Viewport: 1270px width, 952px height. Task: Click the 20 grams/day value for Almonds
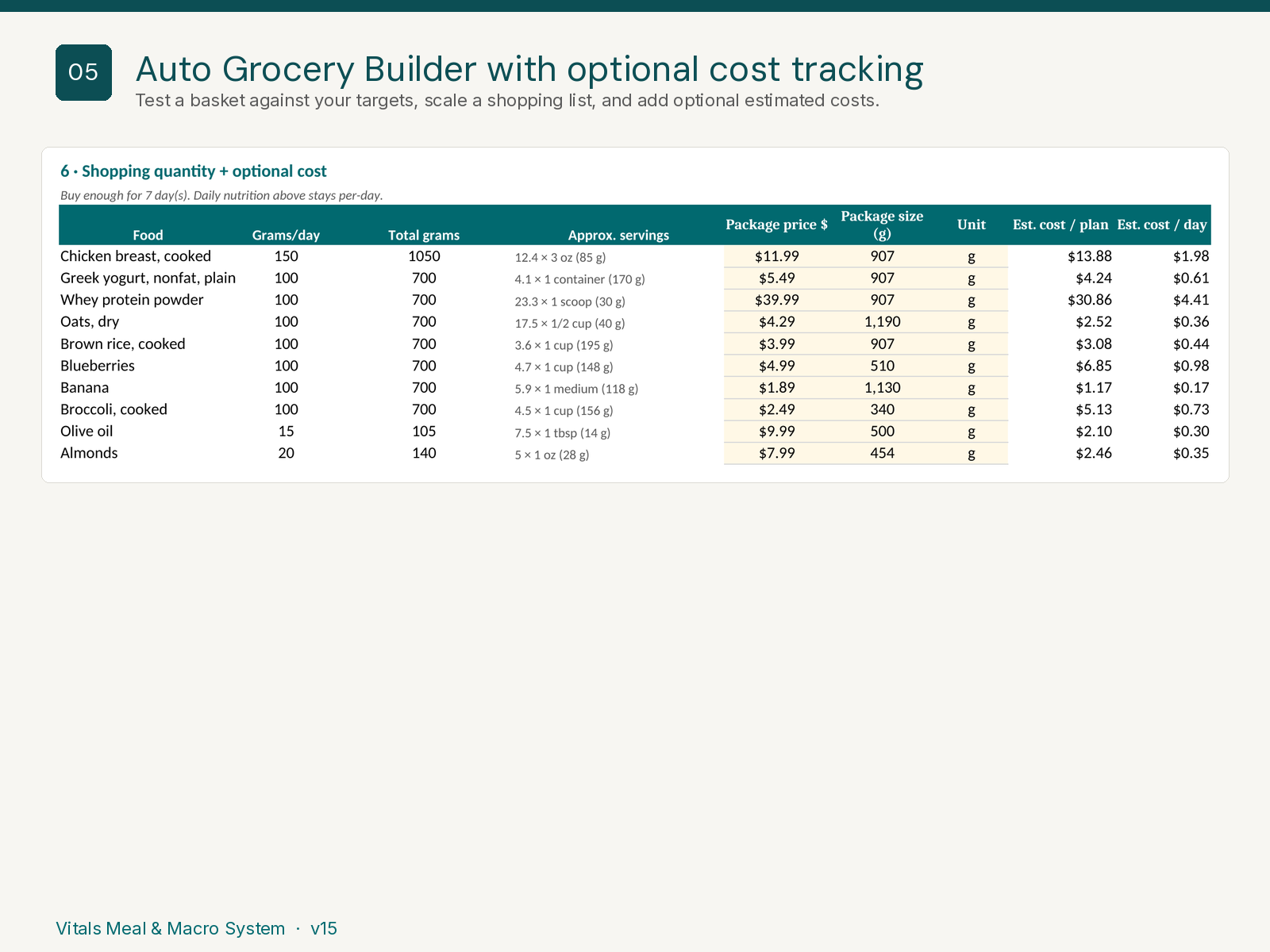(286, 453)
